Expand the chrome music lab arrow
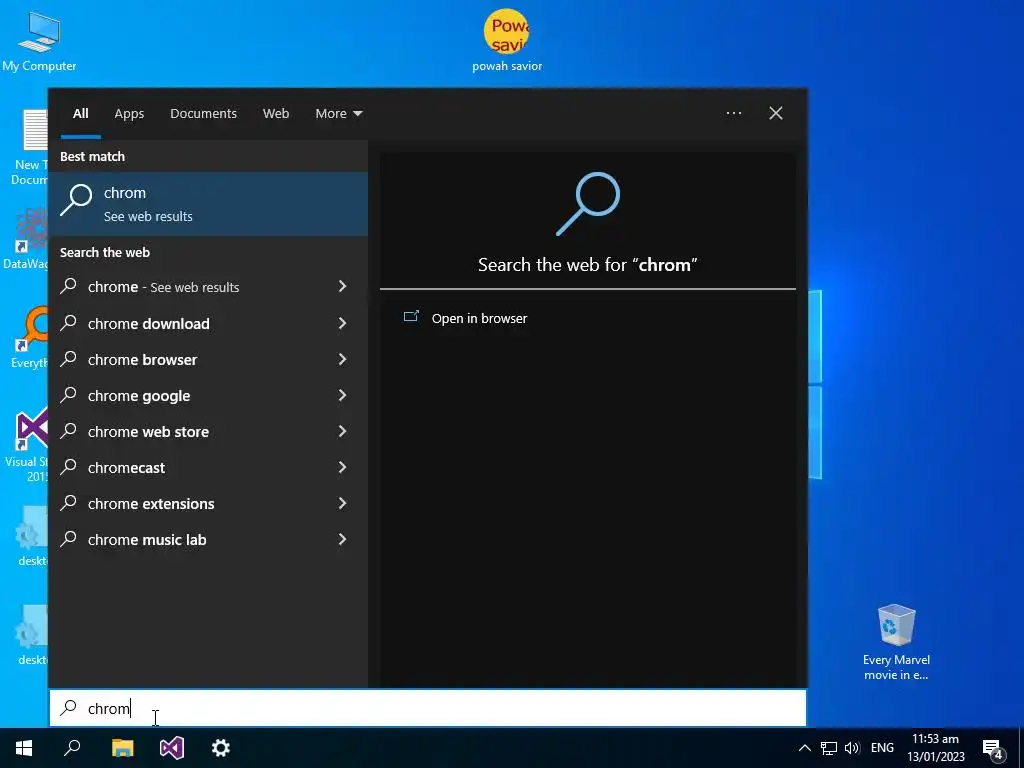This screenshot has height=768, width=1024. pyautogui.click(x=342, y=538)
